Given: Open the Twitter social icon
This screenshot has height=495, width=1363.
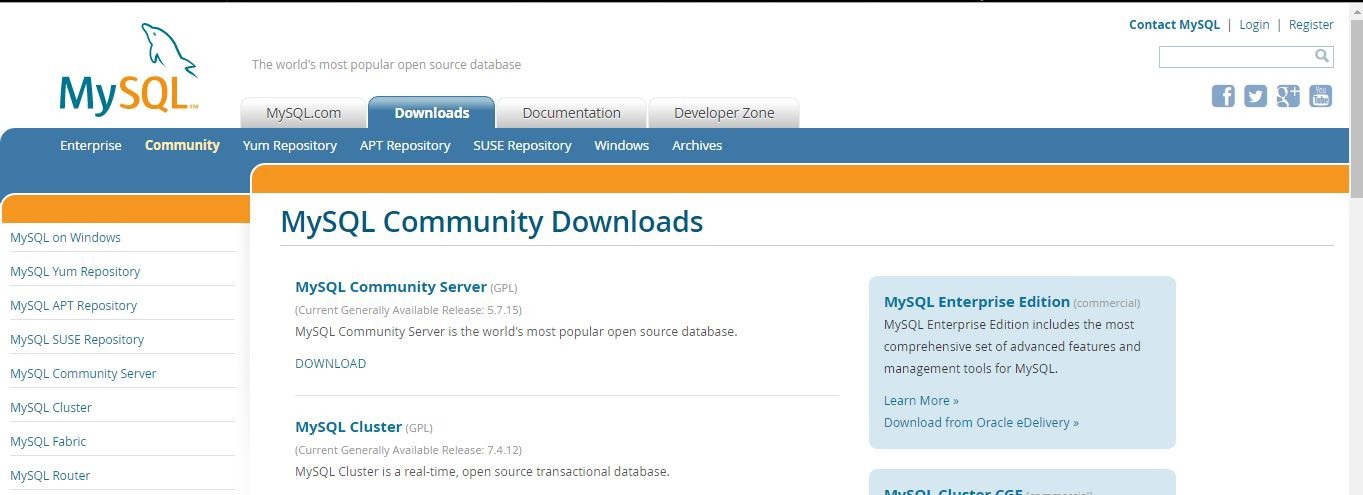Looking at the screenshot, I should pyautogui.click(x=1255, y=96).
